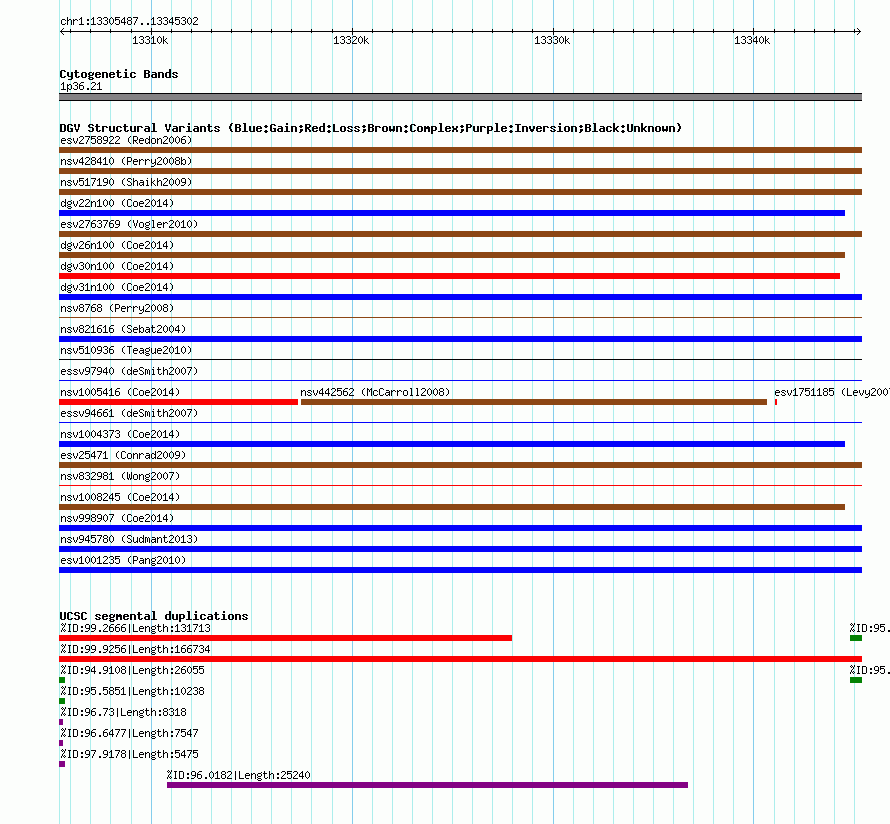Click nsv821616 (Sebat2004) variant label

123,329
